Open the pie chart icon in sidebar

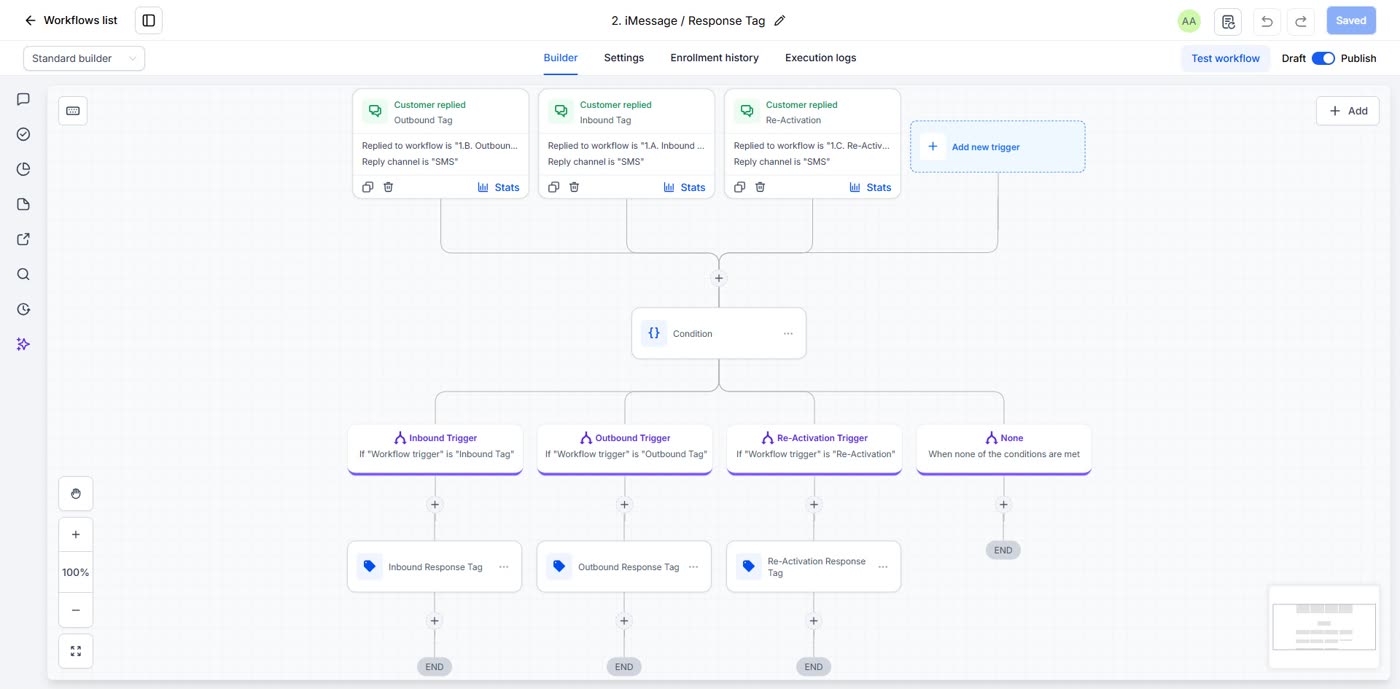(x=23, y=169)
